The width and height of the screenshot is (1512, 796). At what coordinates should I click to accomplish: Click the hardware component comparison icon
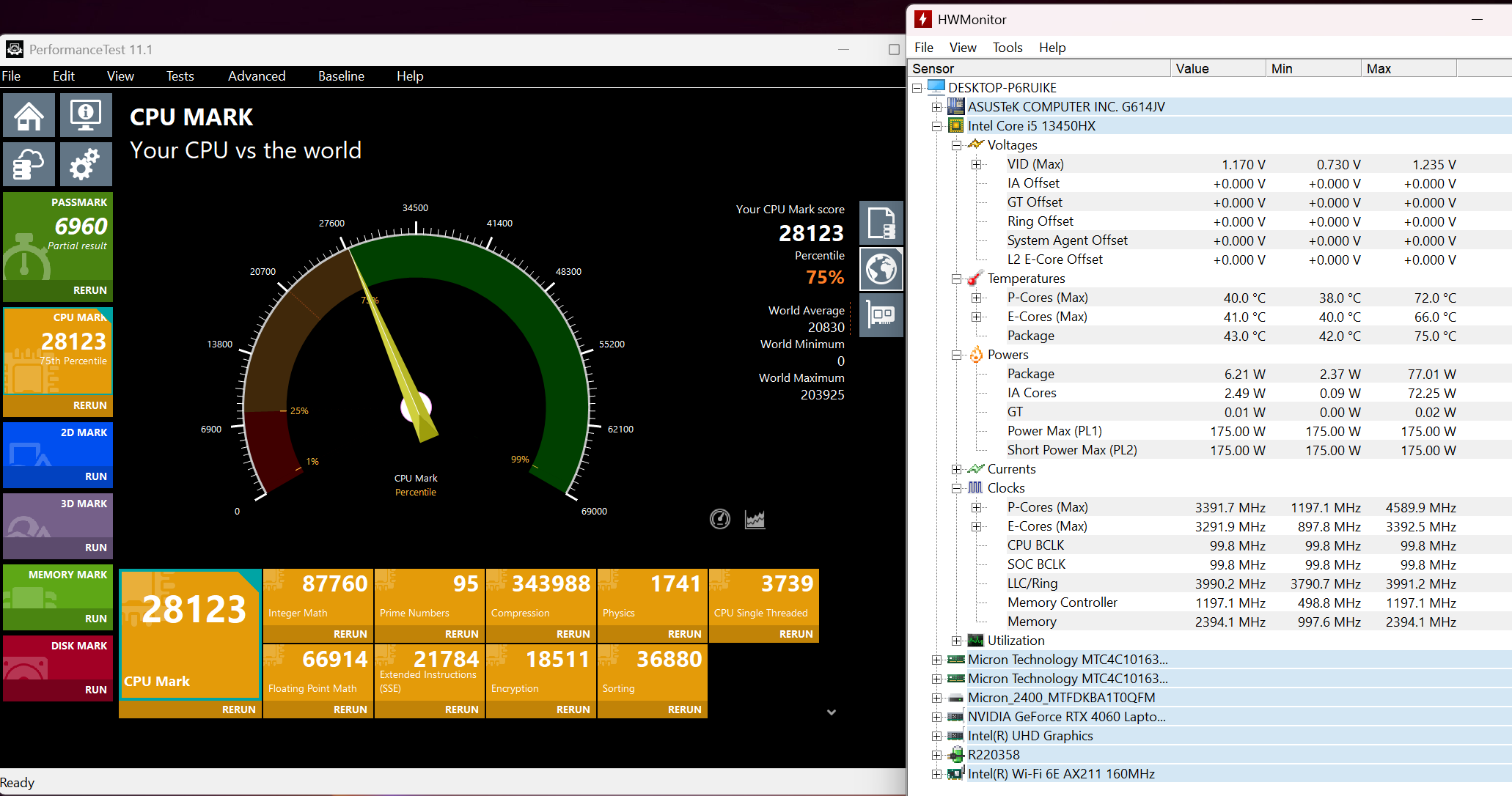point(881,315)
